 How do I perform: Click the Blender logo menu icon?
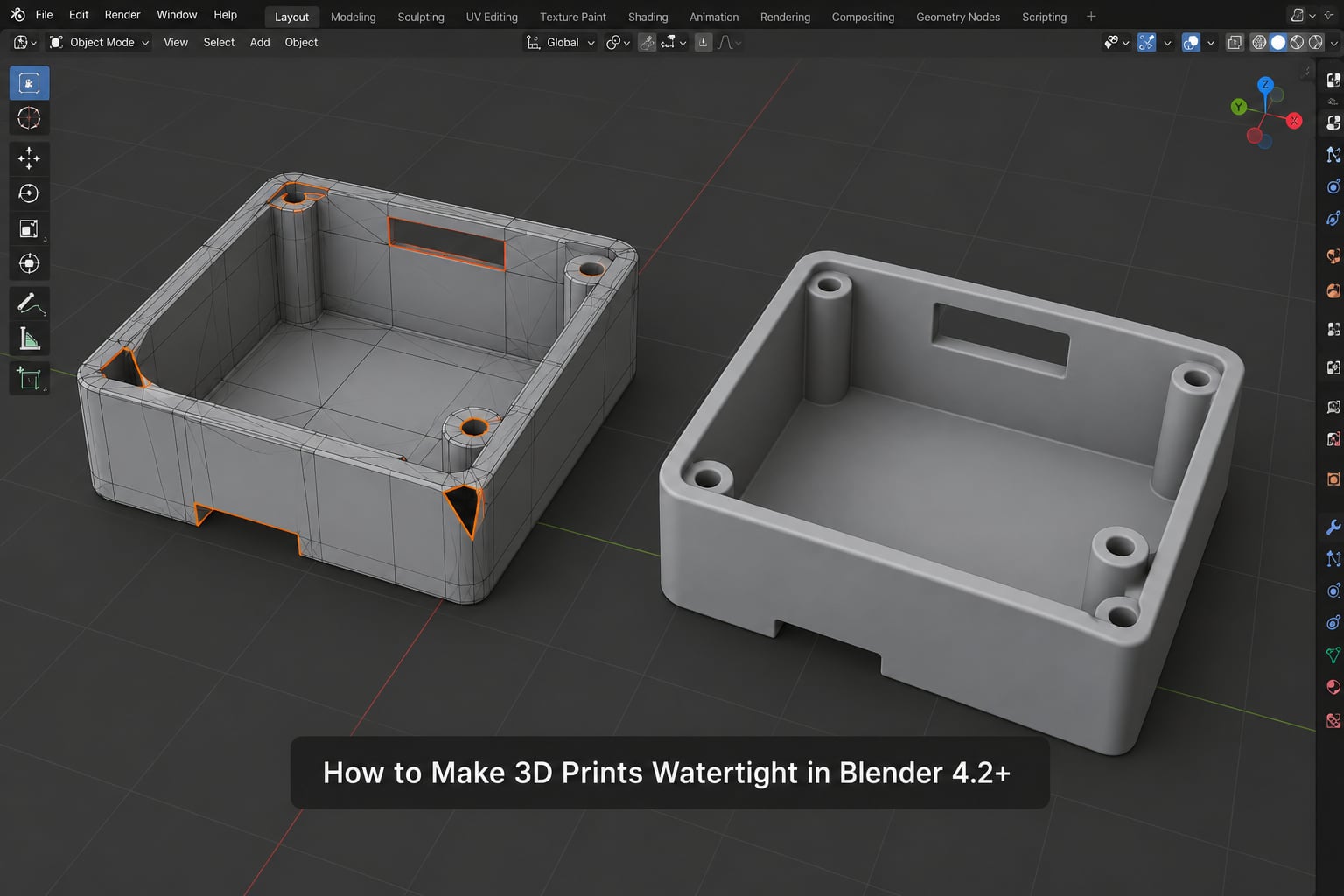(17, 15)
